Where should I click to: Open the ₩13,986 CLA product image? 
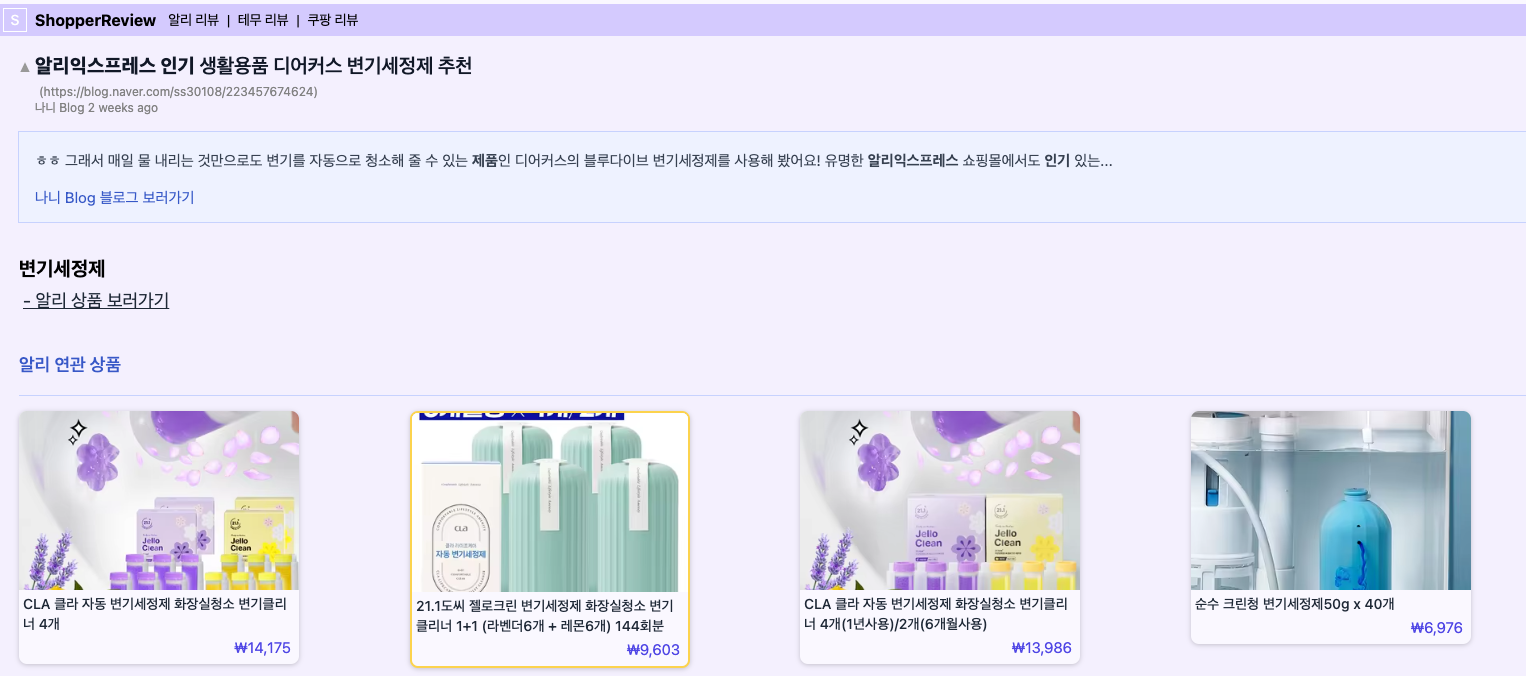[940, 500]
